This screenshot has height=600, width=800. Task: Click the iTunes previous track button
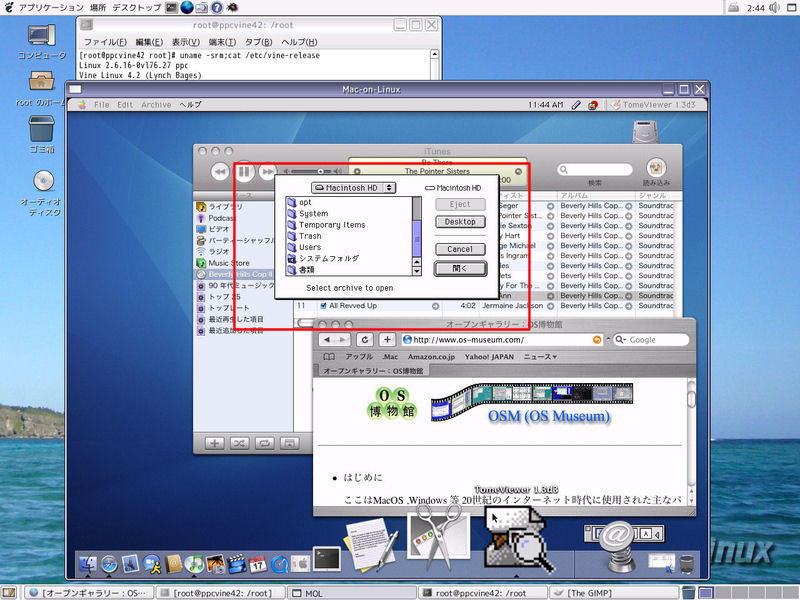[x=220, y=172]
